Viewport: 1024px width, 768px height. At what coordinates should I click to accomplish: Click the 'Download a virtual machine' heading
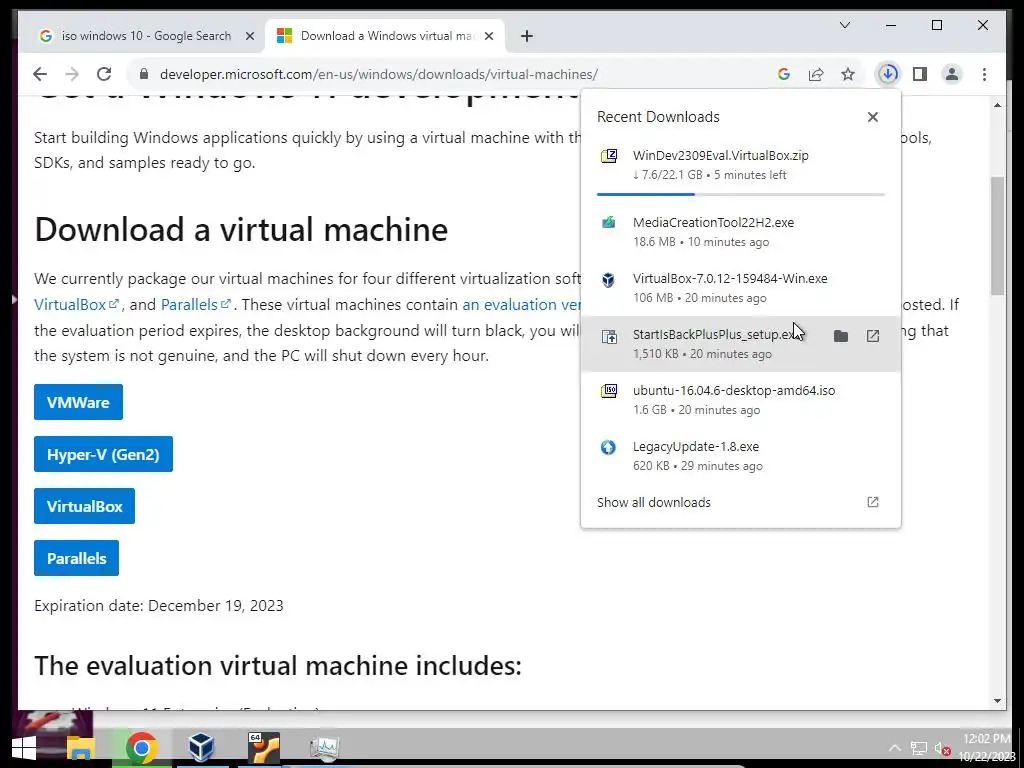(241, 229)
